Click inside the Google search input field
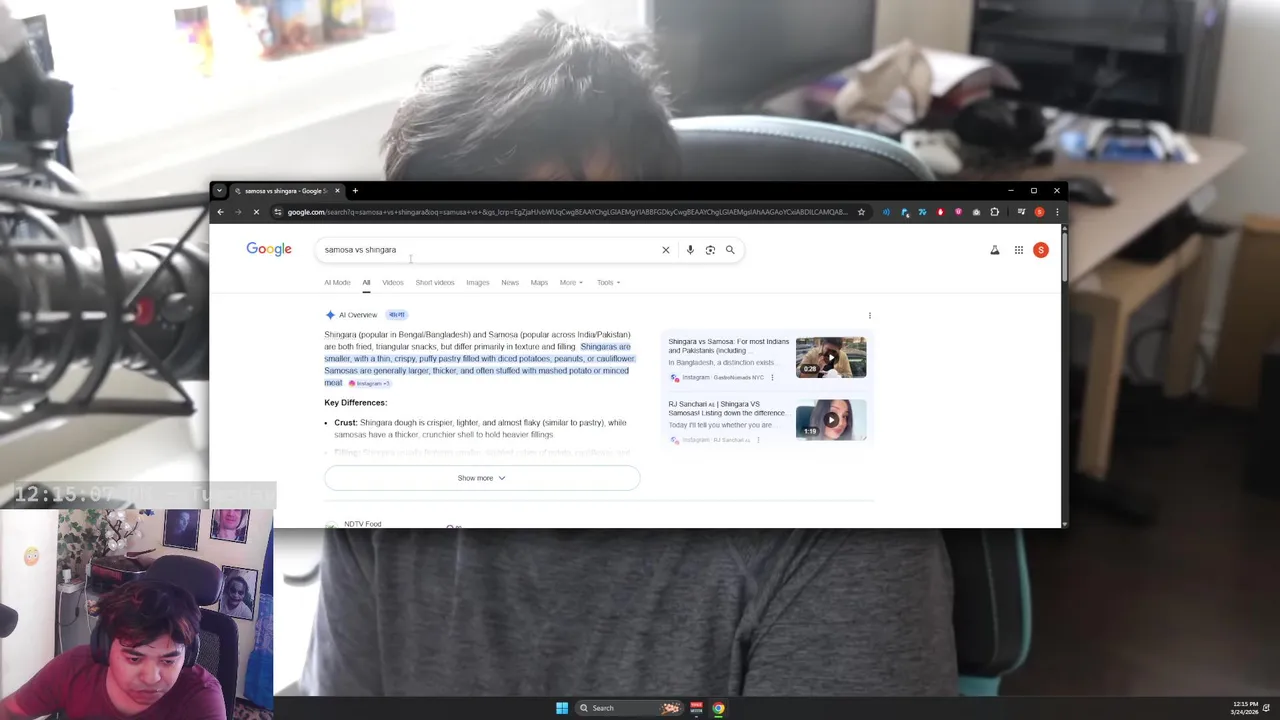The height and width of the screenshot is (720, 1280). tap(490, 250)
